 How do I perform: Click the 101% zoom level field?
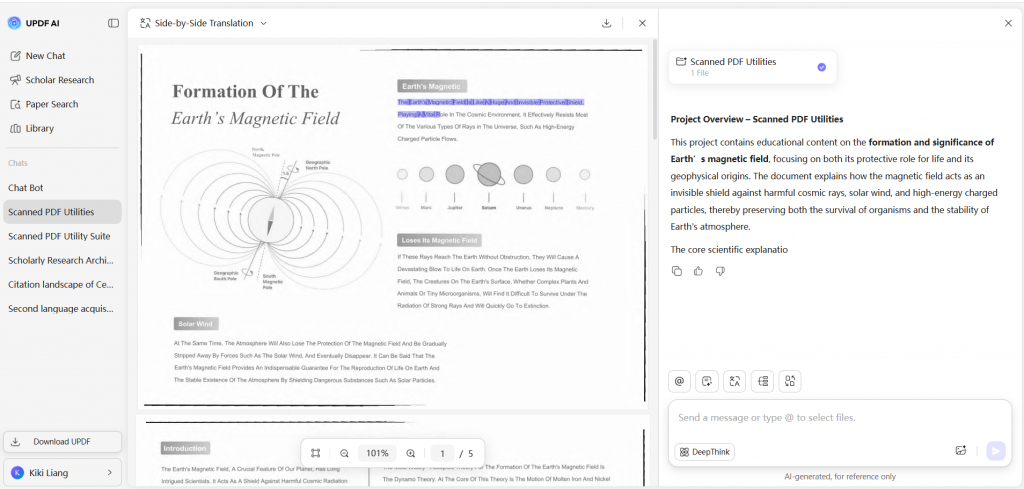click(x=377, y=453)
